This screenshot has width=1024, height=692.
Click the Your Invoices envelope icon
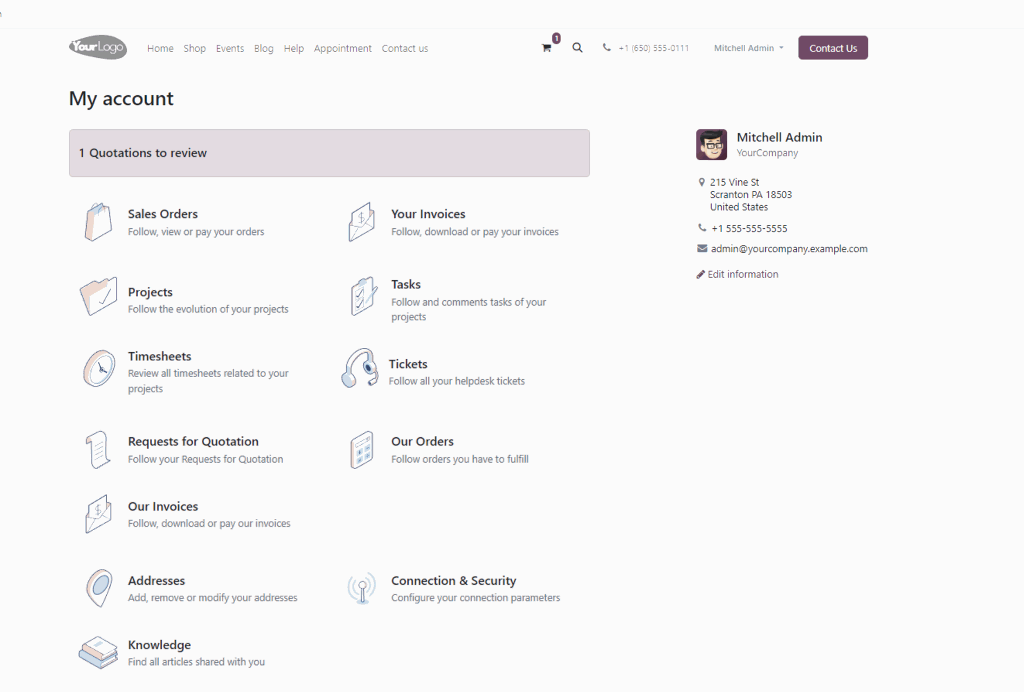tap(361, 220)
